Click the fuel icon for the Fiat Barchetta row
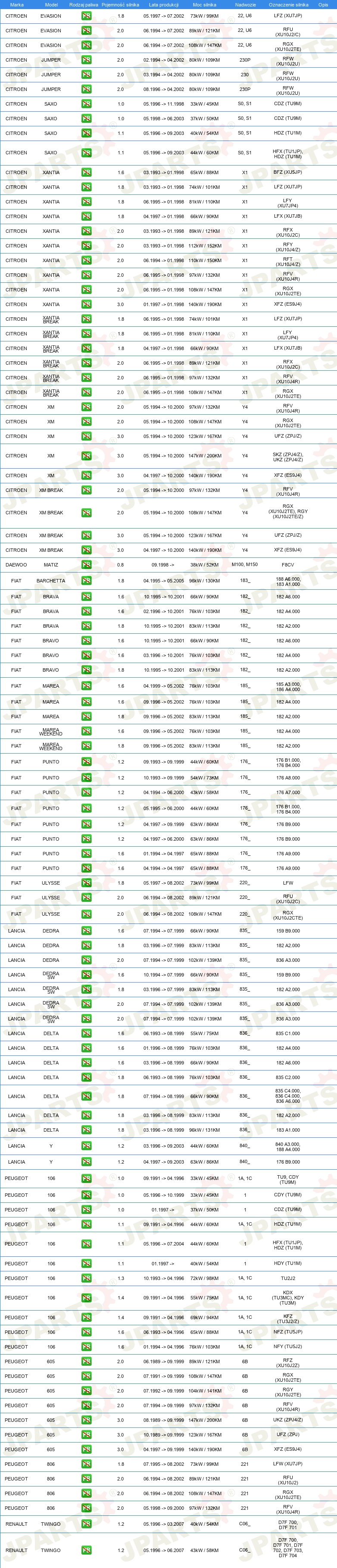The width and height of the screenshot is (337, 1568). coord(86,581)
